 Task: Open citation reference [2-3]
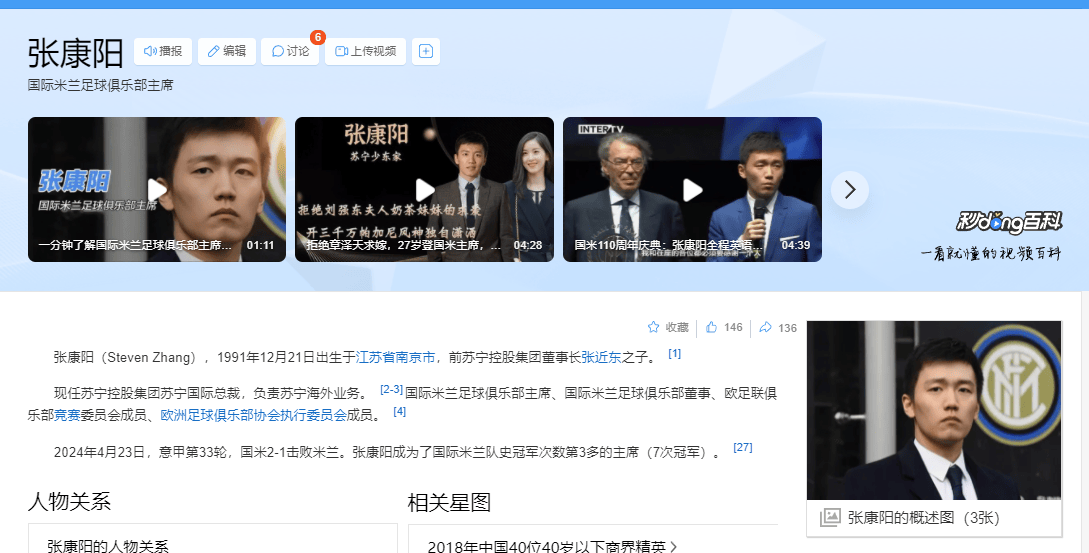coord(392,390)
